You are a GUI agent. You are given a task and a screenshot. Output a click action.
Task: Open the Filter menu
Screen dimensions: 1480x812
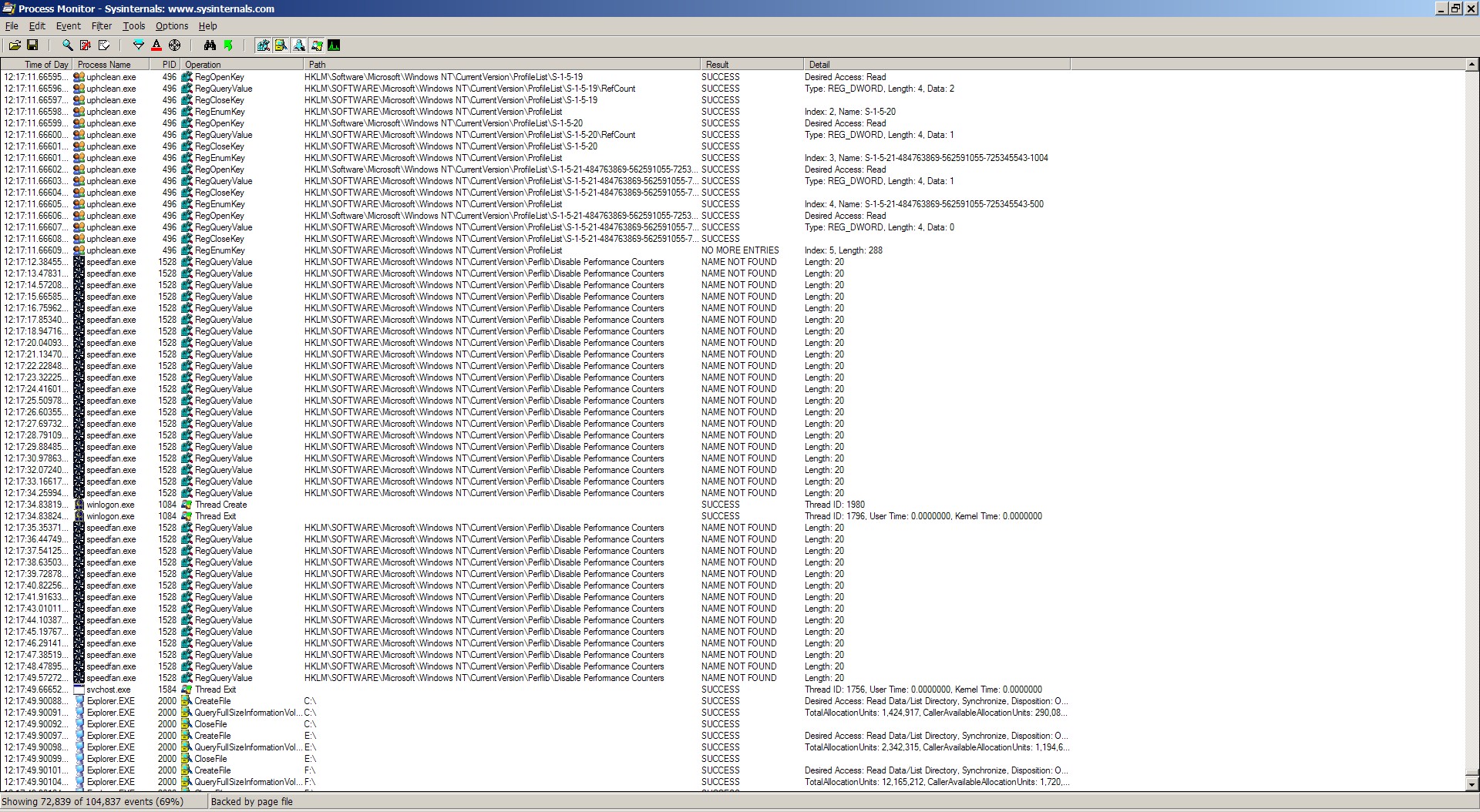pos(102,26)
